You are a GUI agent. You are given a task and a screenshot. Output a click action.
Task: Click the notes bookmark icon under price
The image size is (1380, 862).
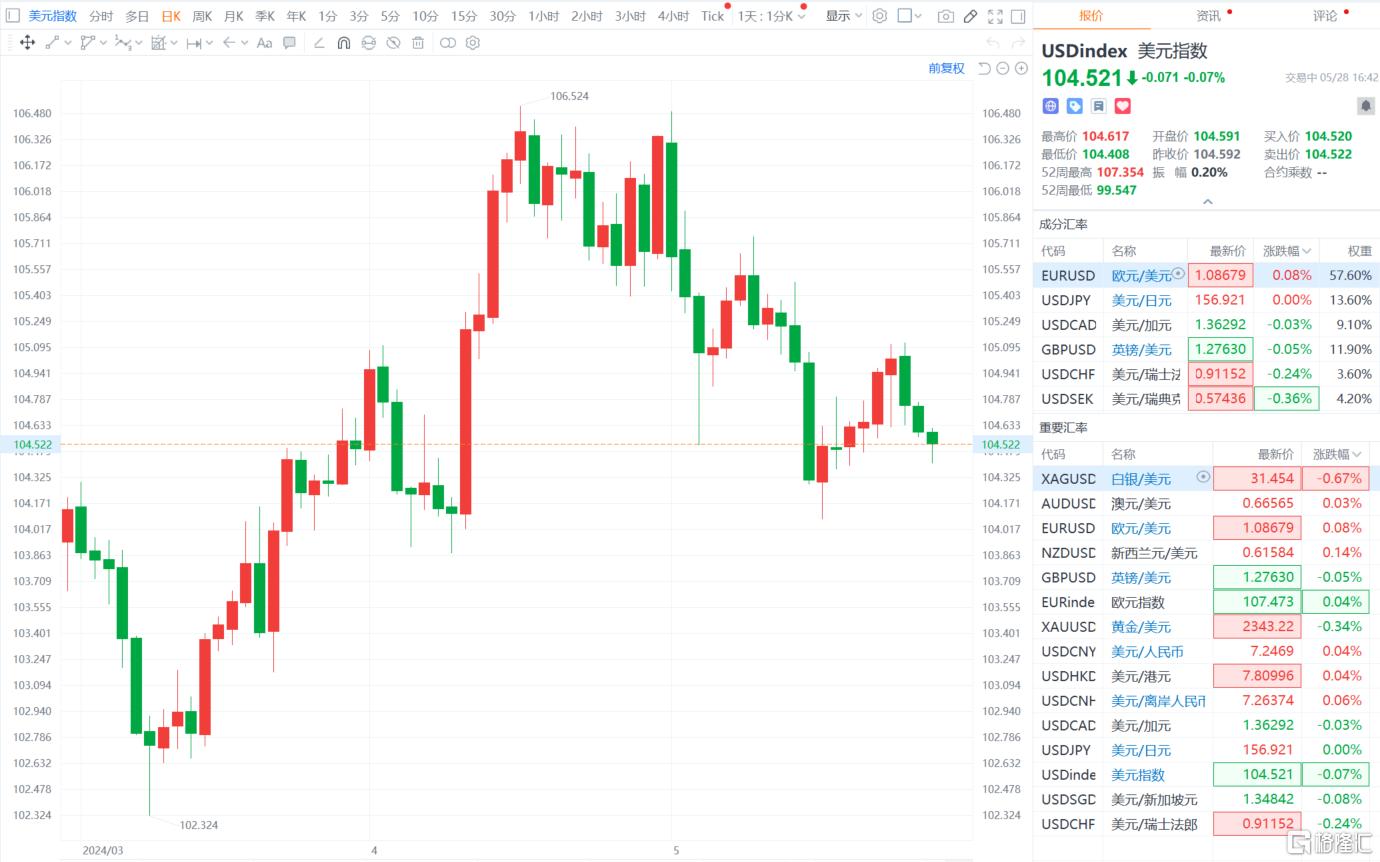pos(1098,106)
